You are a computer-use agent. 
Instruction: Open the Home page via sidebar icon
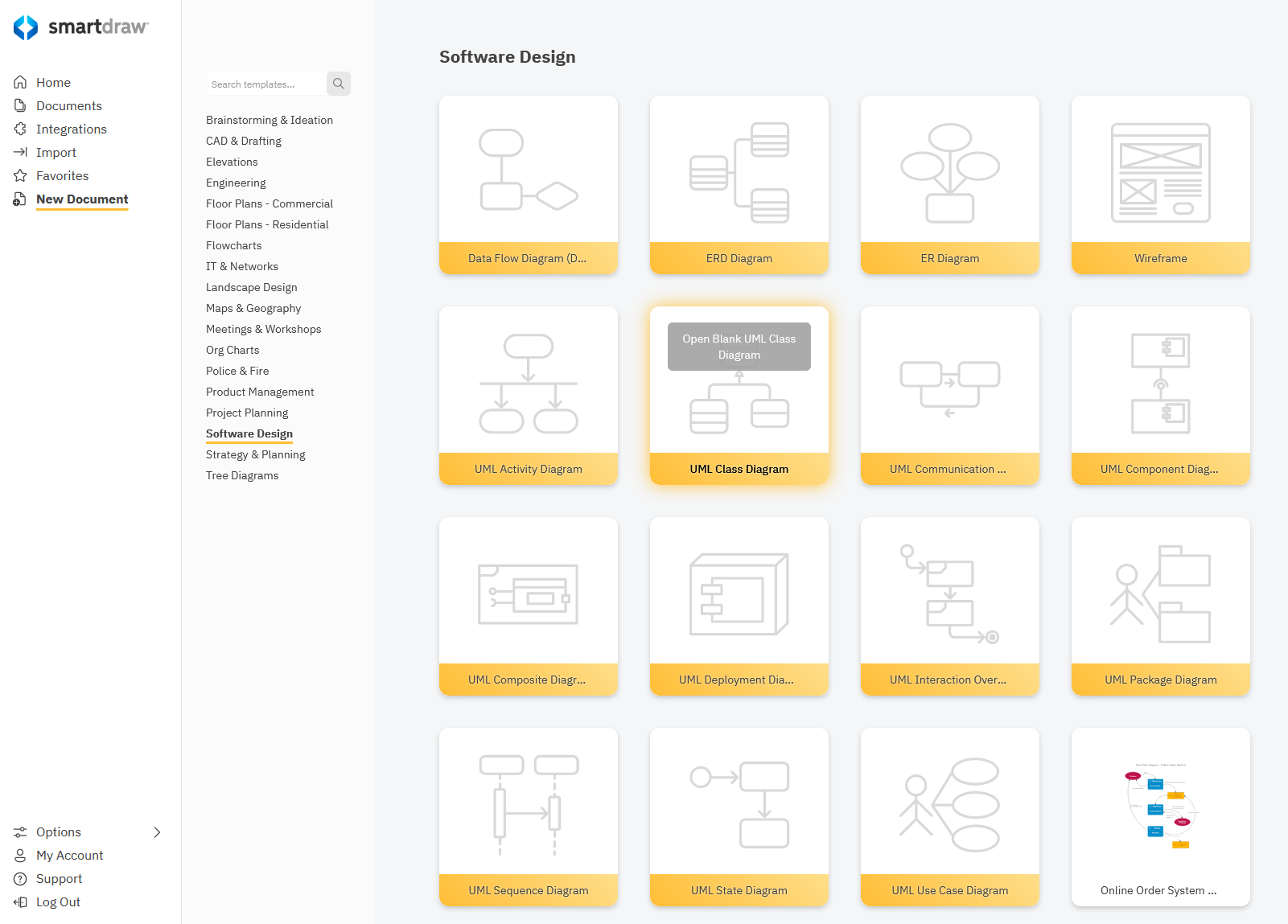tap(20, 81)
